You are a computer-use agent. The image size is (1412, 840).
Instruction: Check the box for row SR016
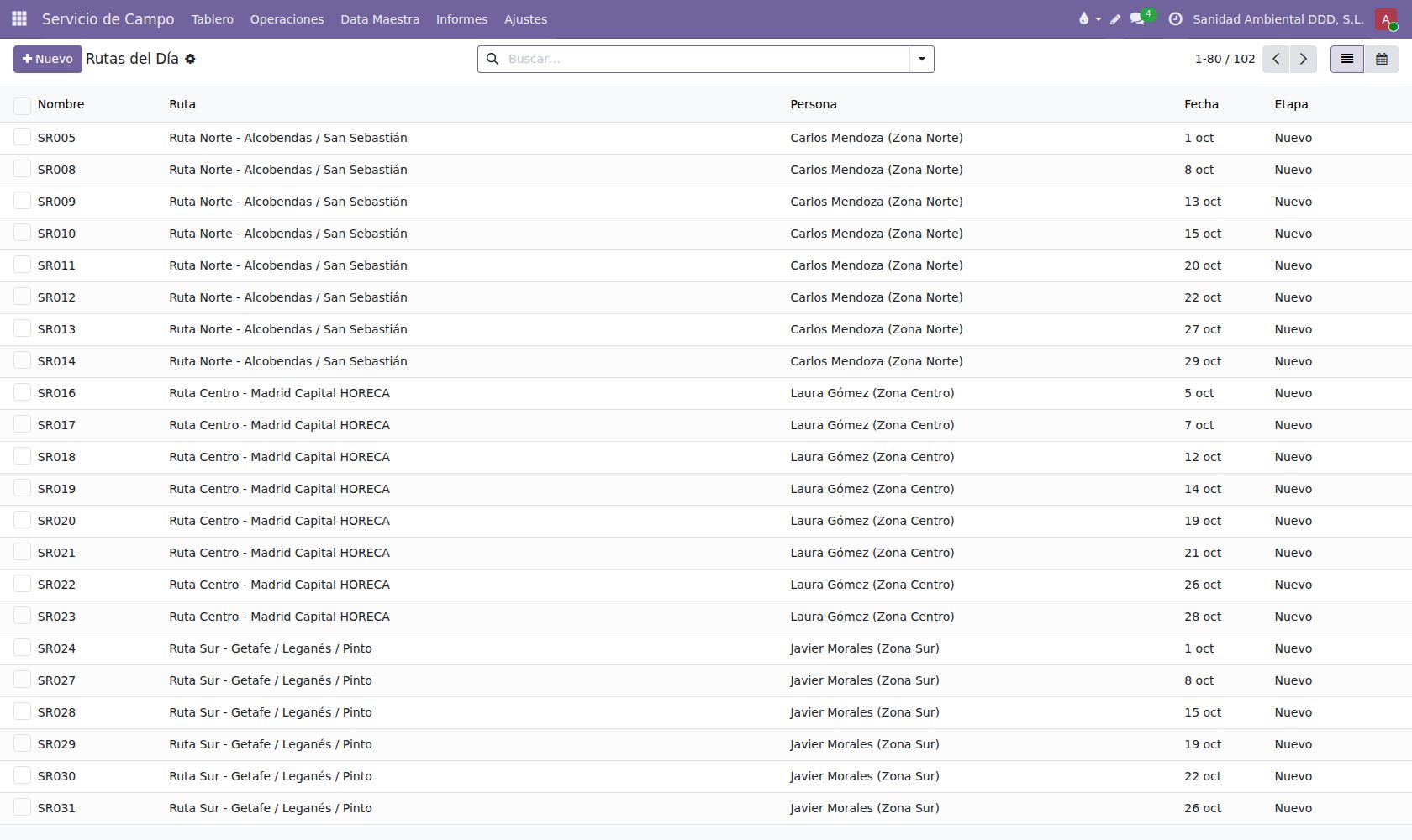(x=22, y=392)
